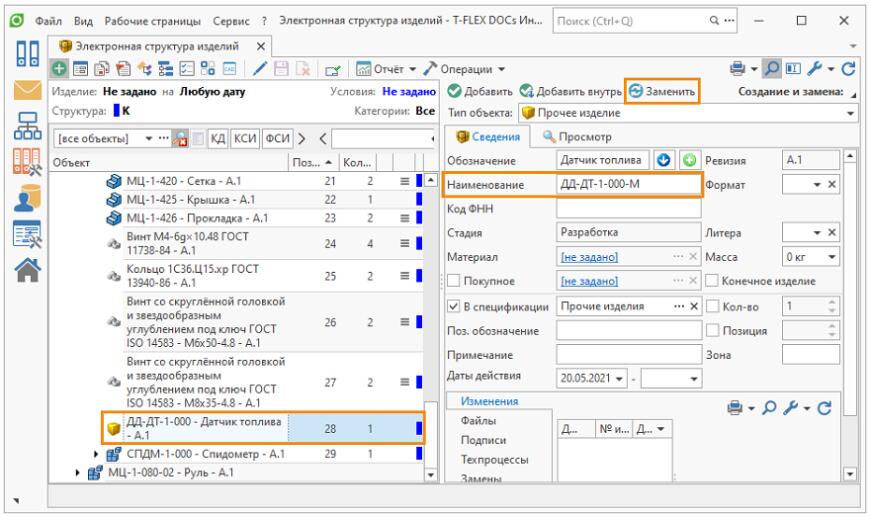This screenshot has width=870, height=517.
Task: Select Файлы in the side list
Action: [478, 421]
